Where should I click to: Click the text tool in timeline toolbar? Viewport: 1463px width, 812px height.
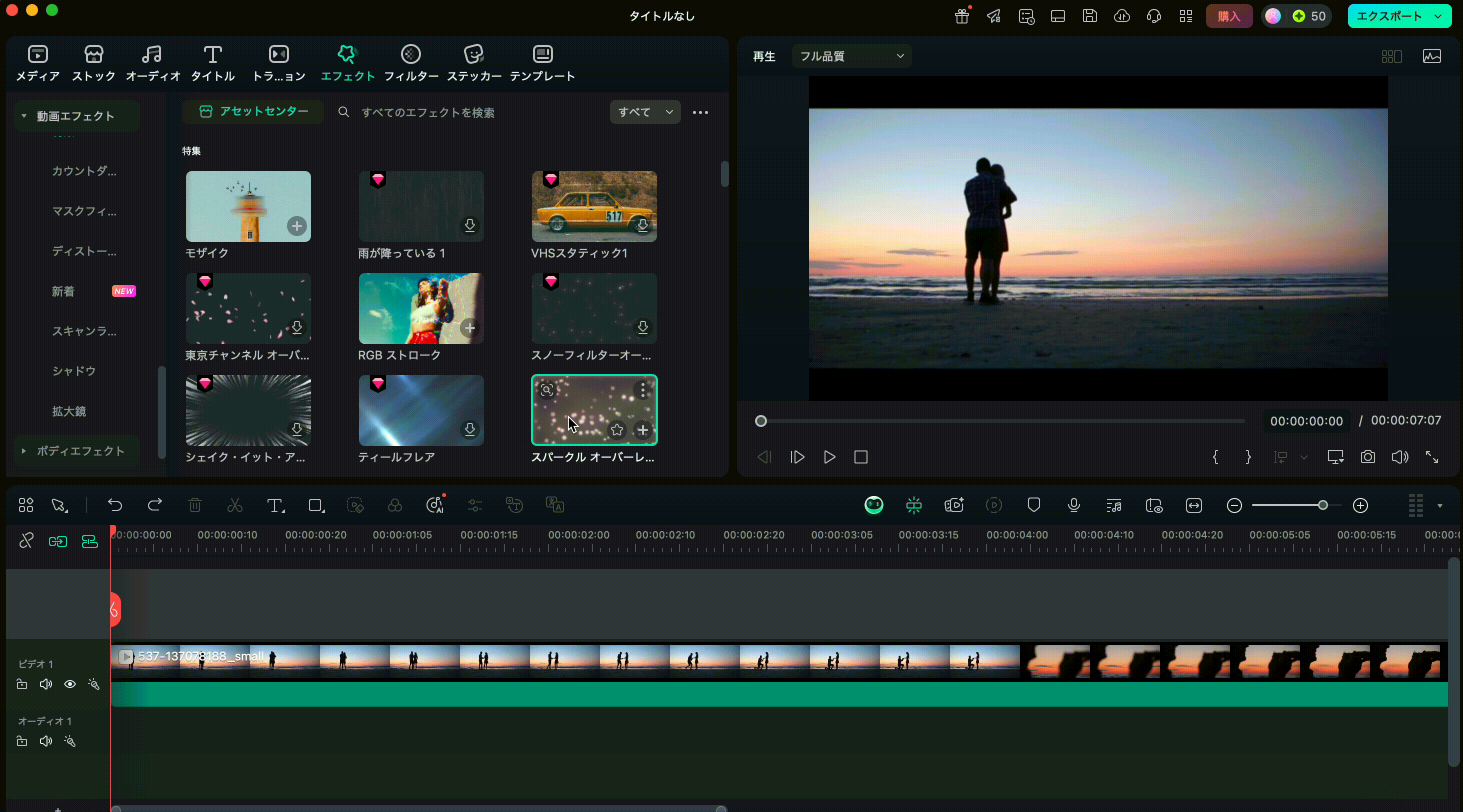(x=275, y=505)
